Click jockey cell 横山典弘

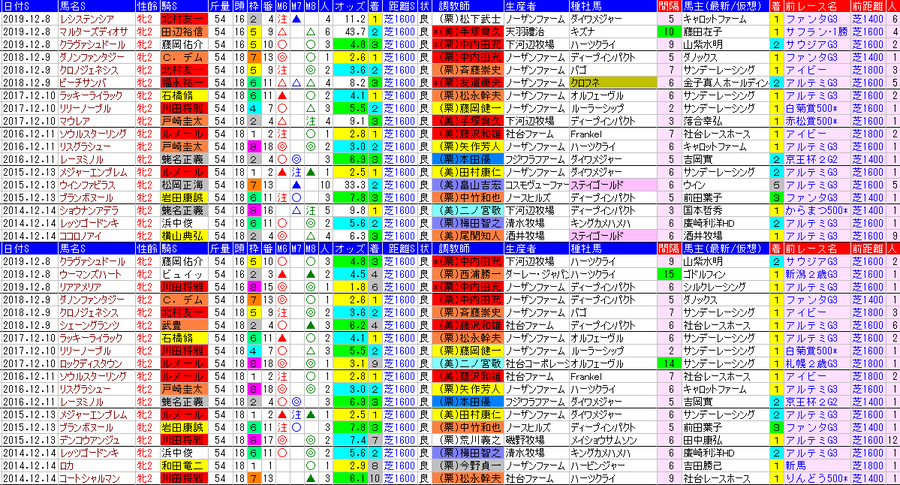coord(183,236)
